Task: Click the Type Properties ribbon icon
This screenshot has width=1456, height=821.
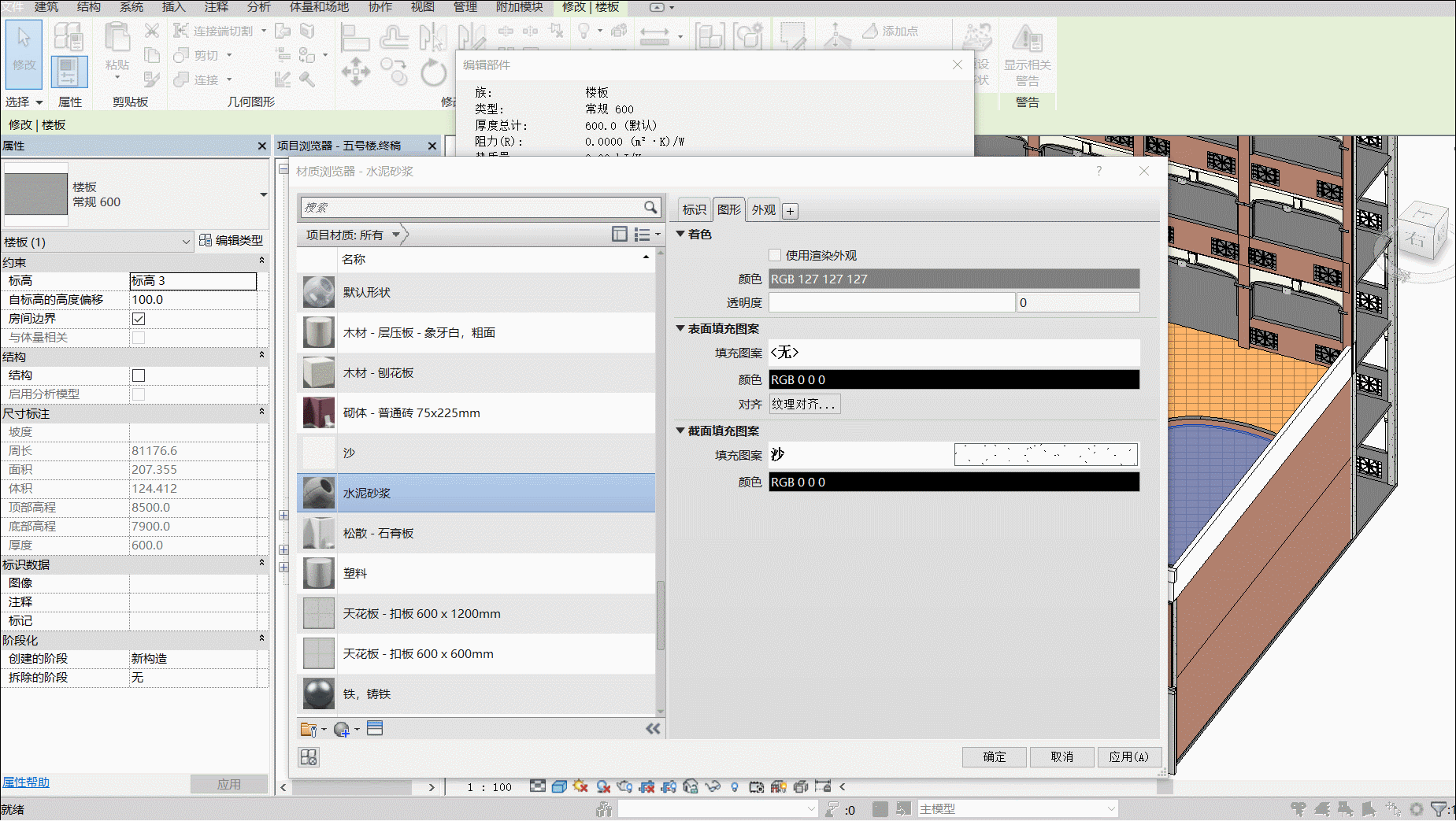Action: tap(69, 37)
